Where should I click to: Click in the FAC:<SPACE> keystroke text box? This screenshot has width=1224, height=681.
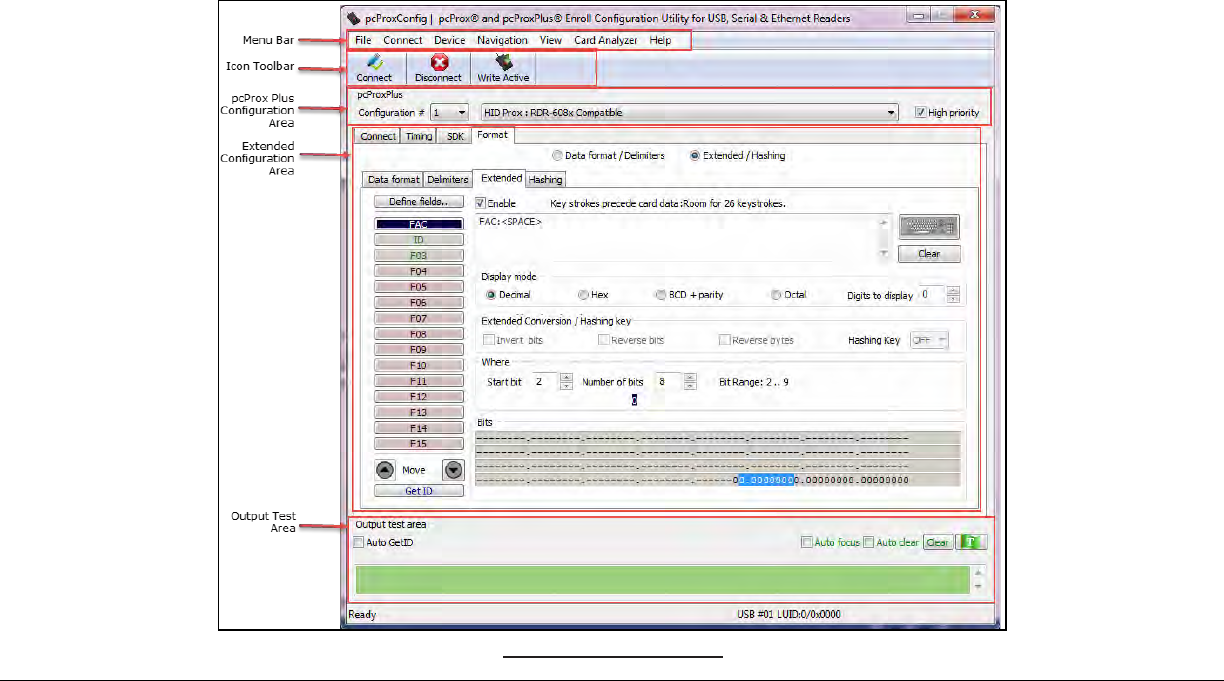(x=676, y=238)
